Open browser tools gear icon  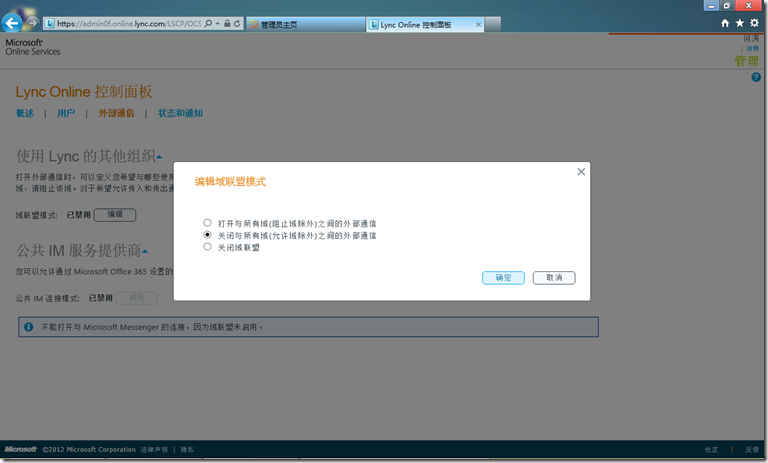pos(754,23)
